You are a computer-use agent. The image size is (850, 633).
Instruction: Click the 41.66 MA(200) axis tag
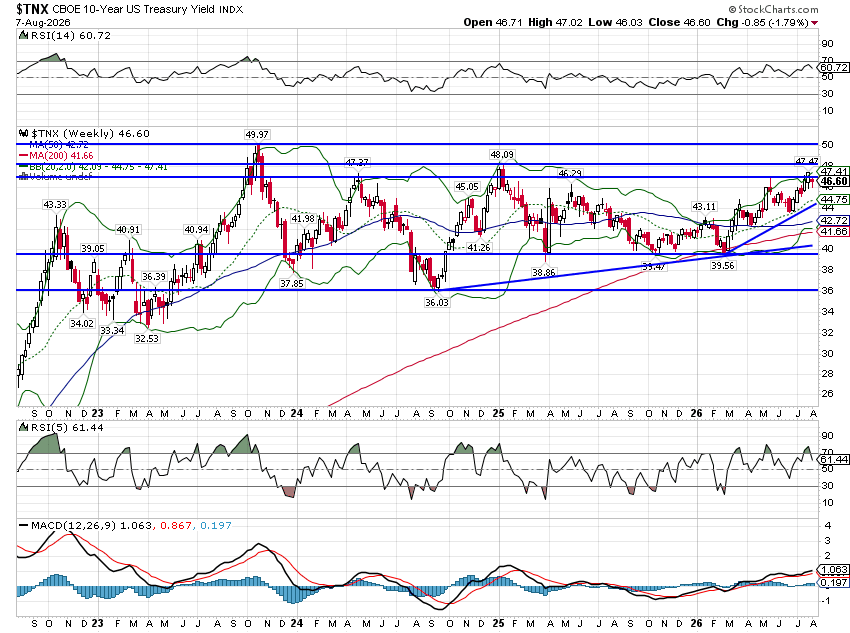[x=834, y=231]
